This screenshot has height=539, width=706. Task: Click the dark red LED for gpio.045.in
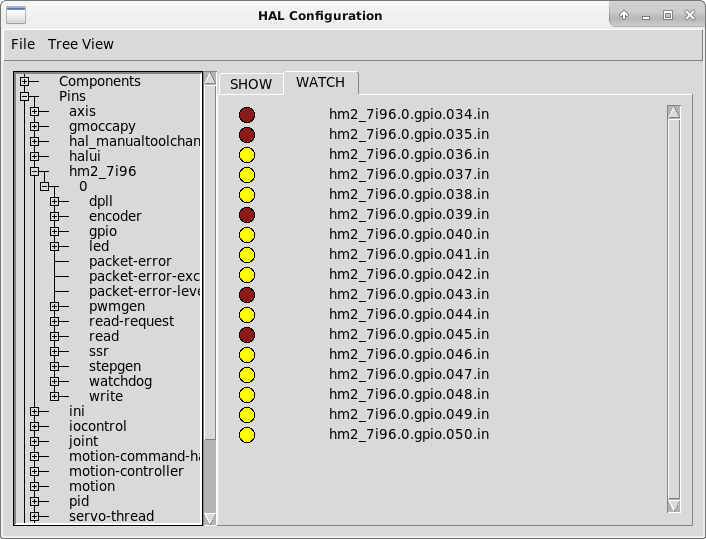pyautogui.click(x=247, y=335)
